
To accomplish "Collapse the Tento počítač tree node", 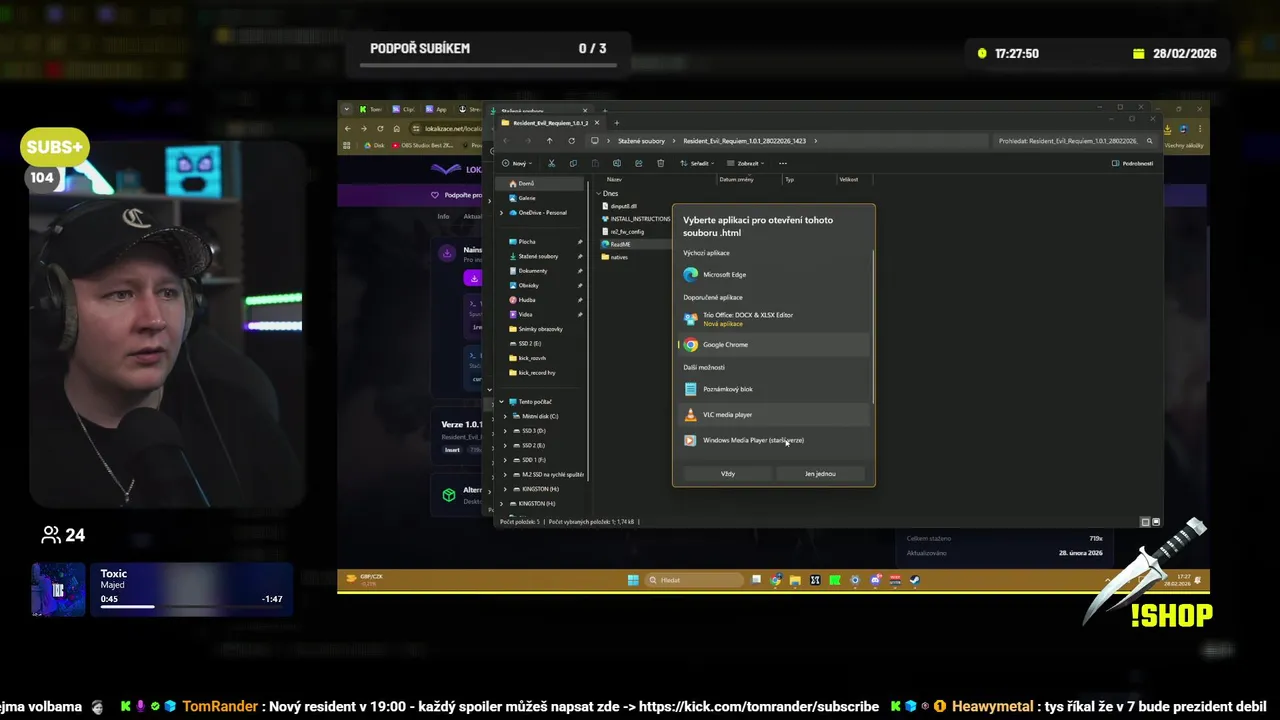I will coord(502,402).
